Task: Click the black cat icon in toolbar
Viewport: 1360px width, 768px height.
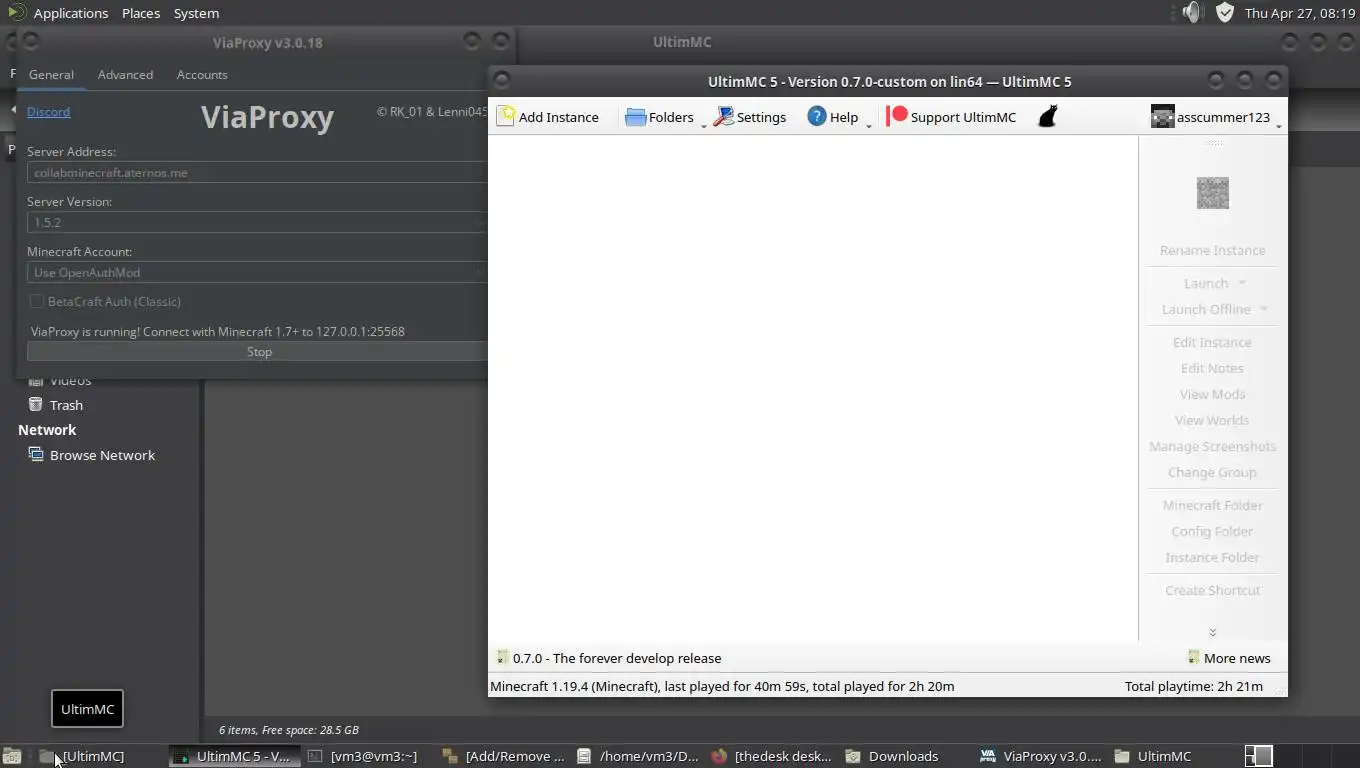Action: click(x=1047, y=117)
